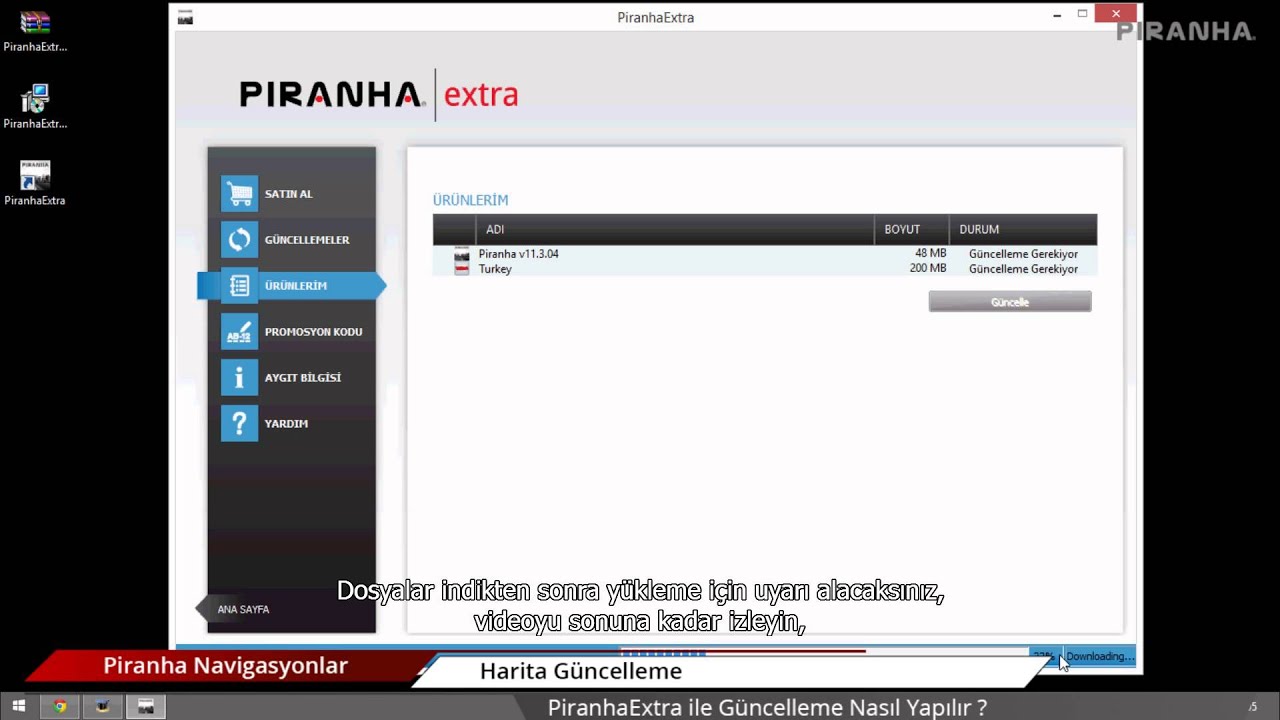Close the PiranhaExtra window

[x=1115, y=14]
